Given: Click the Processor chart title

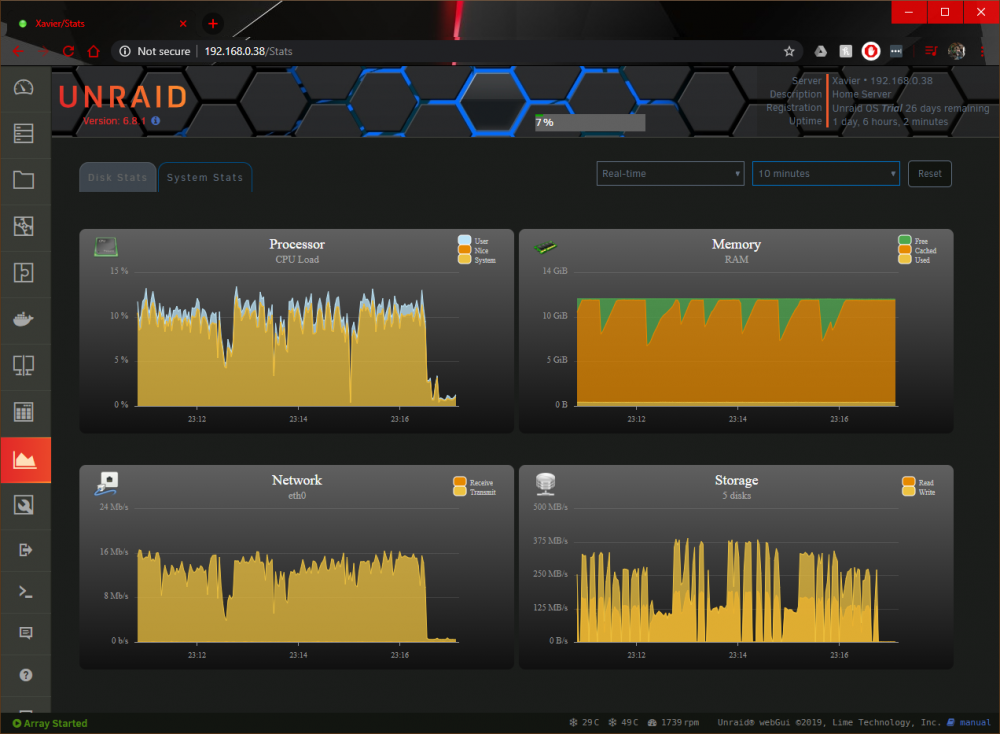Looking at the screenshot, I should (x=297, y=244).
